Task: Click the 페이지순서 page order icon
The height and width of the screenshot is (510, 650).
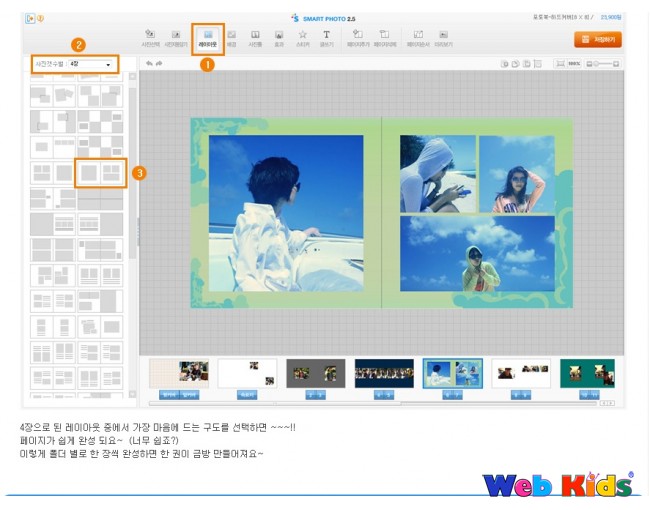Action: [x=417, y=38]
